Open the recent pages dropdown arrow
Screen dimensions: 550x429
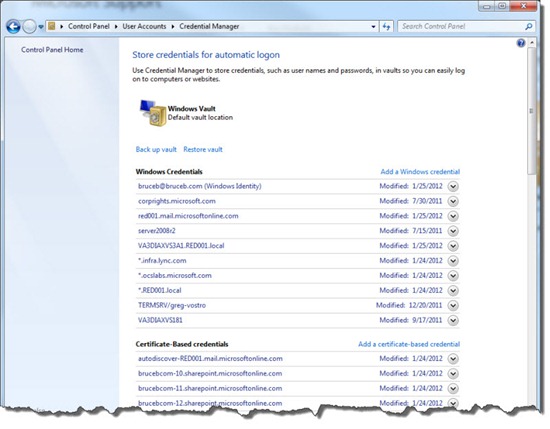coord(41,27)
